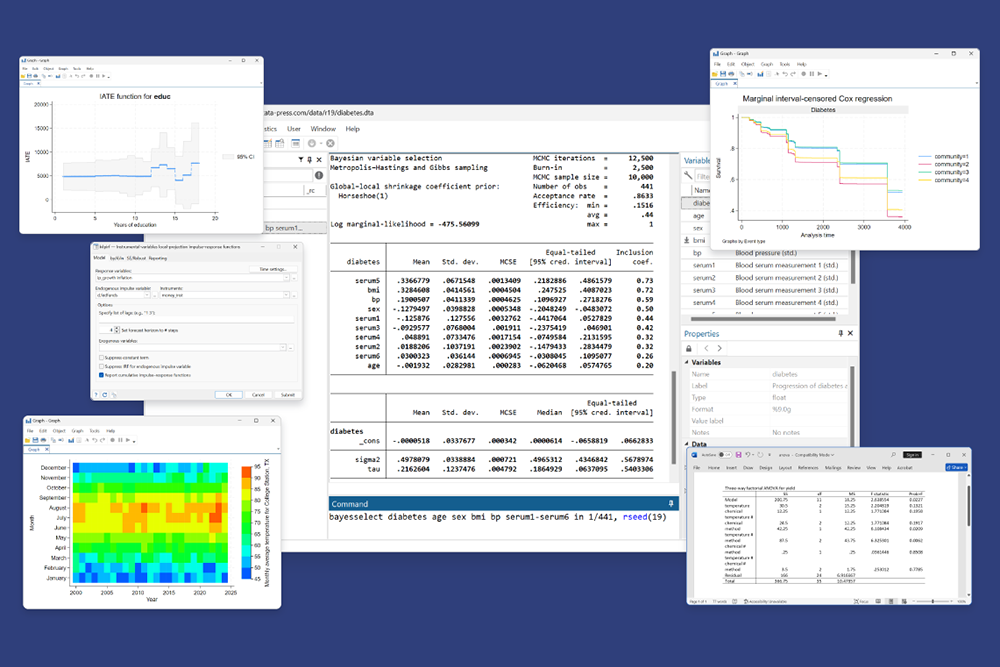1000x667 pixels.
Task: Pin the History pane
Action: point(309,160)
